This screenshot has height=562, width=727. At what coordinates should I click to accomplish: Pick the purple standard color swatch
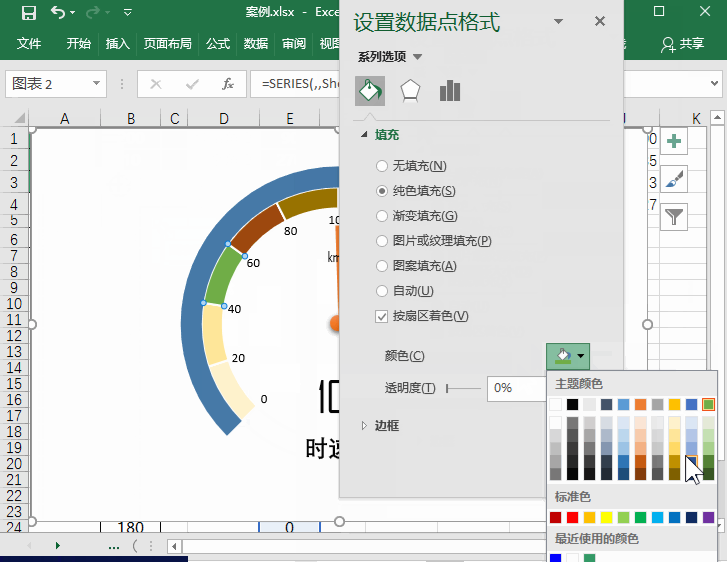[708, 517]
